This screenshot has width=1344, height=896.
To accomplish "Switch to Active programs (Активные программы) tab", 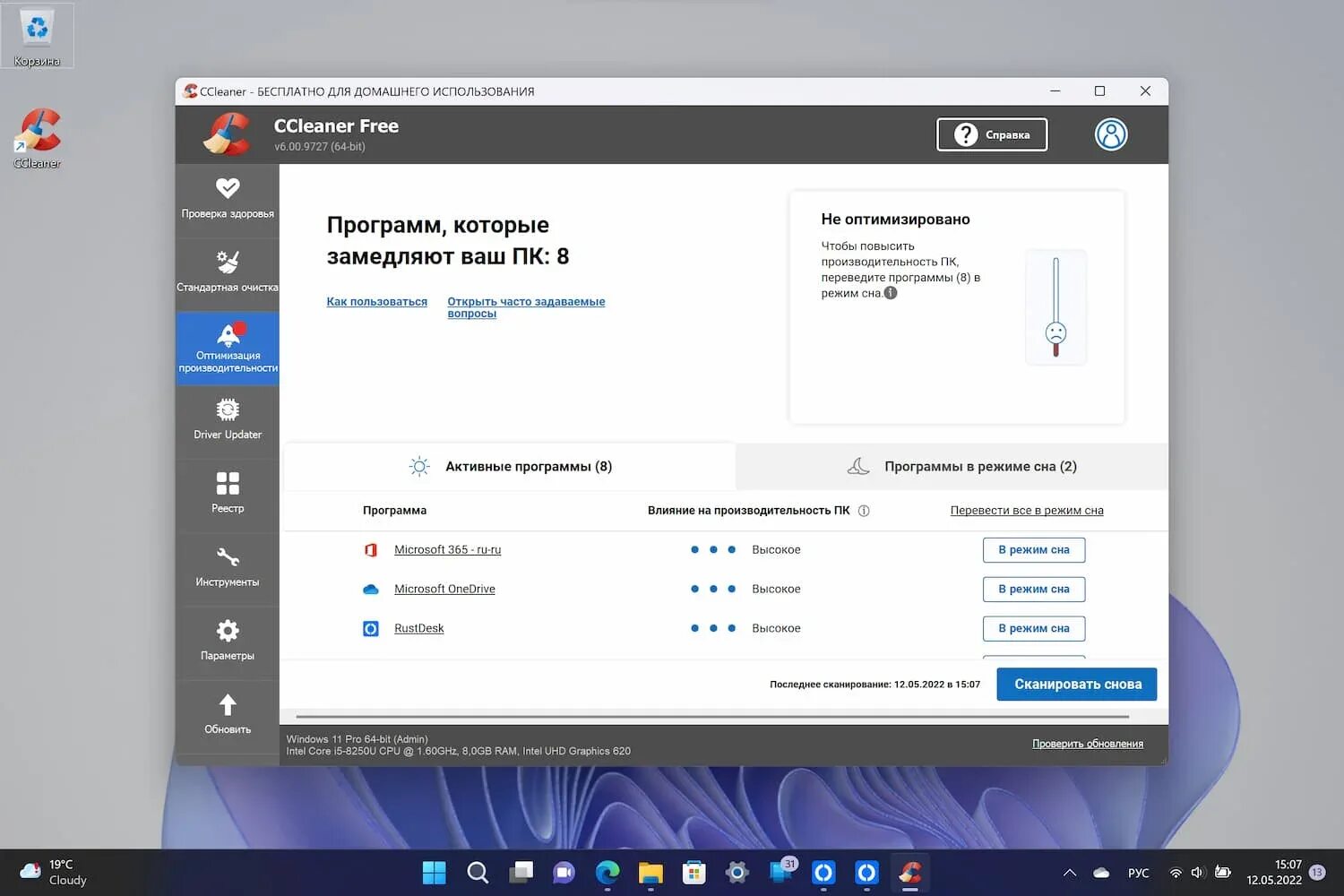I will pyautogui.click(x=510, y=466).
